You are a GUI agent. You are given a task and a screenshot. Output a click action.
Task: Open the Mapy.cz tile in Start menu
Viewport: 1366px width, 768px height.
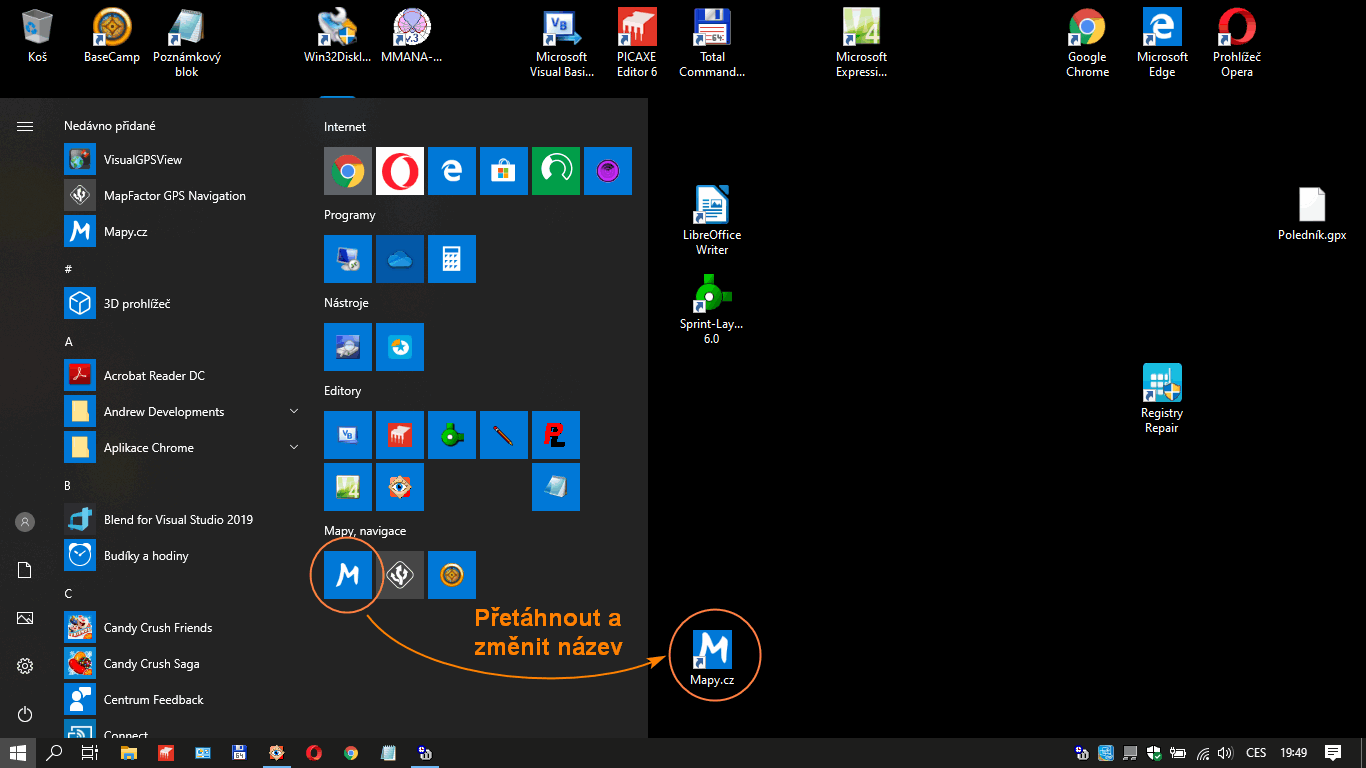pos(348,575)
